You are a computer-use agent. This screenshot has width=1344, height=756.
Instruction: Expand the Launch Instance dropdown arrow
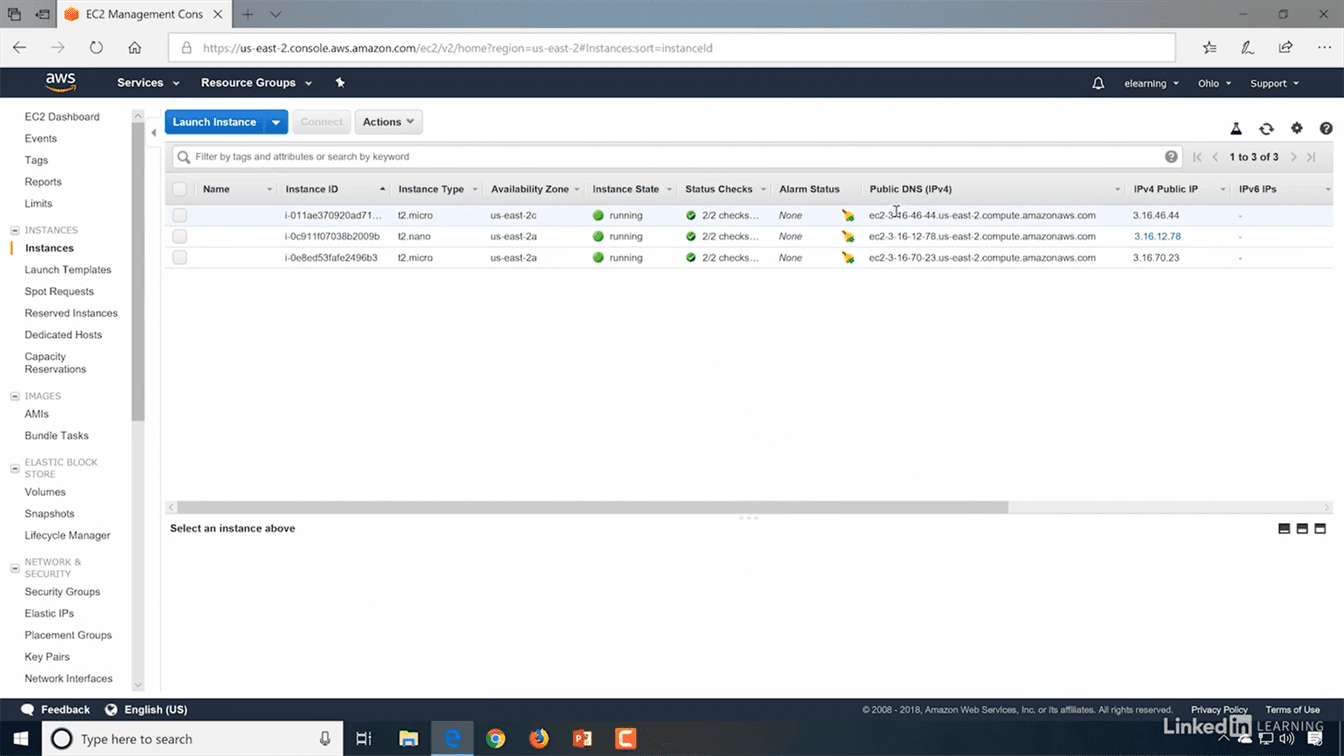coord(276,122)
